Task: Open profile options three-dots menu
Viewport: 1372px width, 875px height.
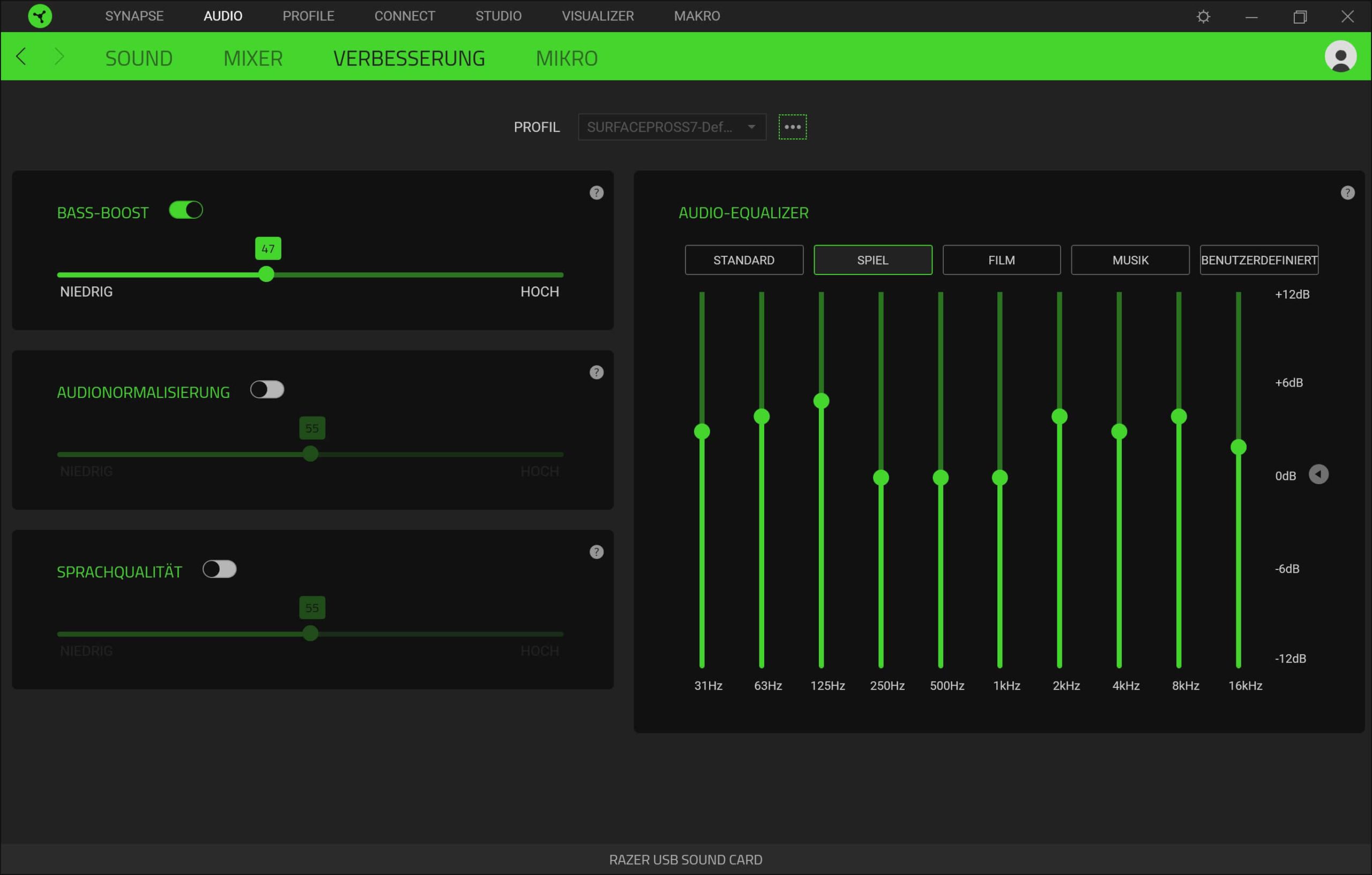Action: 793,127
